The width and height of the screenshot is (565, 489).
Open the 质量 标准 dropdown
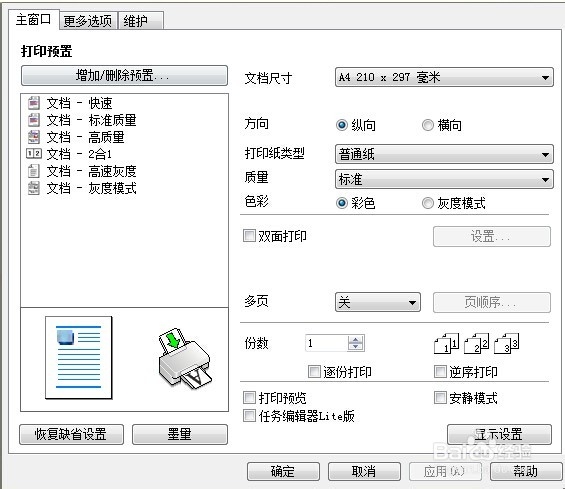pyautogui.click(x=444, y=179)
